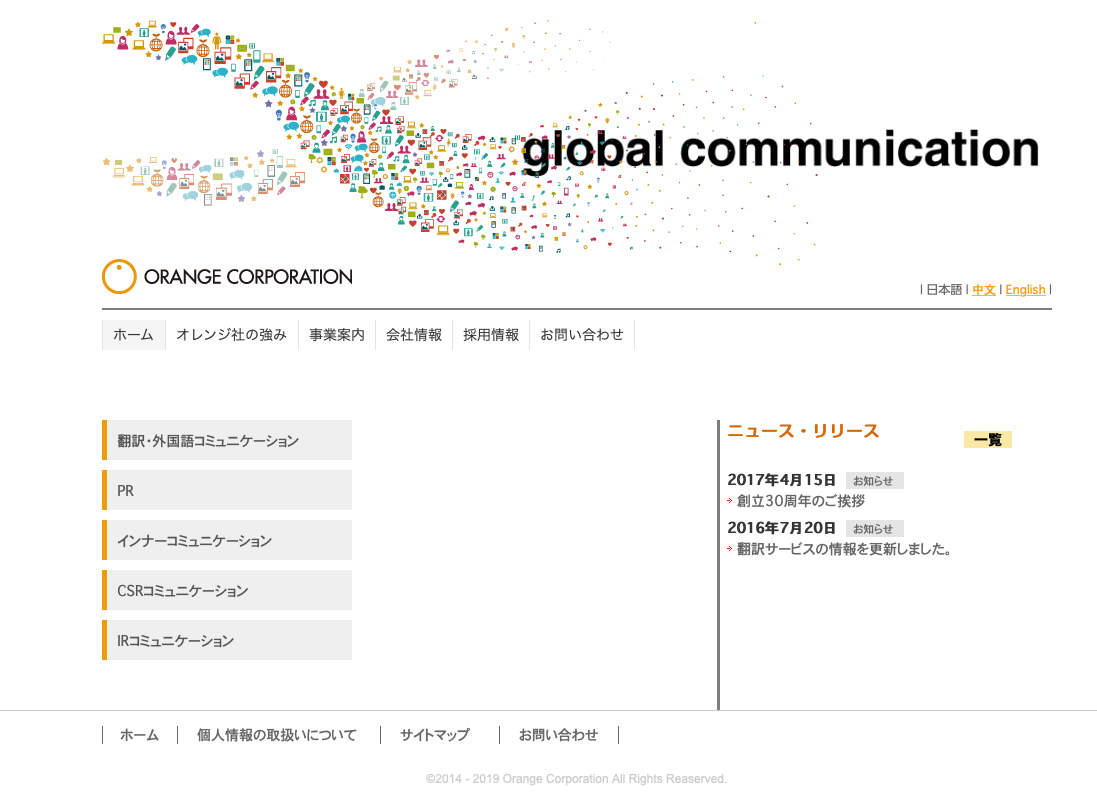Click the お知らせ tag next to 2016年7月20日
1097x795 pixels.
(875, 528)
